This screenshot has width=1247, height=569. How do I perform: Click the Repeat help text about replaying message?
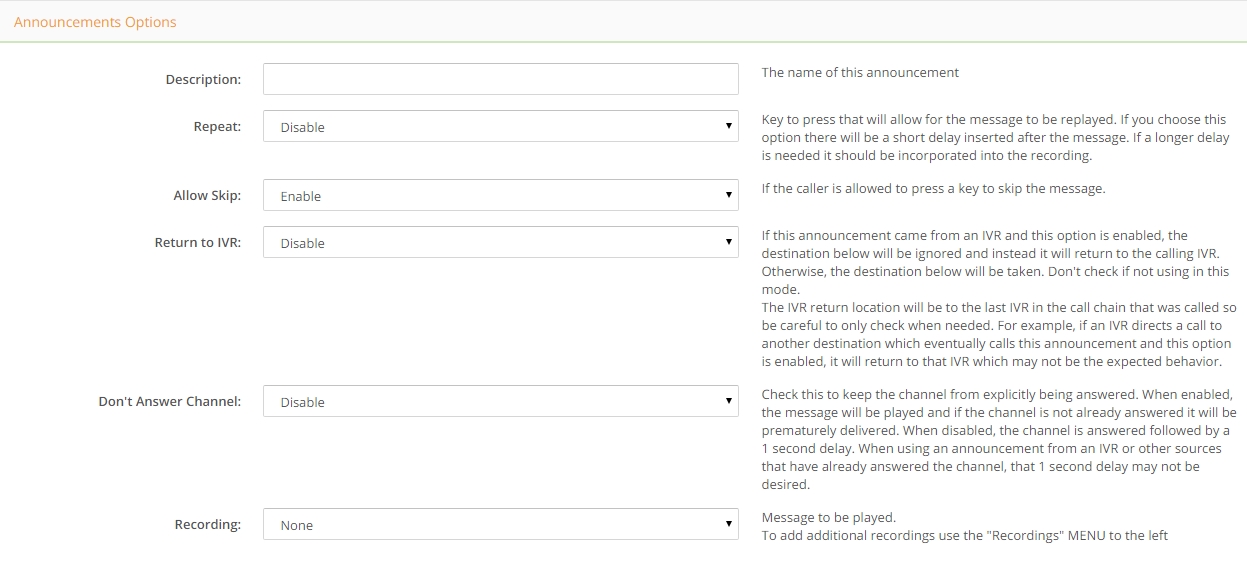[x=996, y=137]
